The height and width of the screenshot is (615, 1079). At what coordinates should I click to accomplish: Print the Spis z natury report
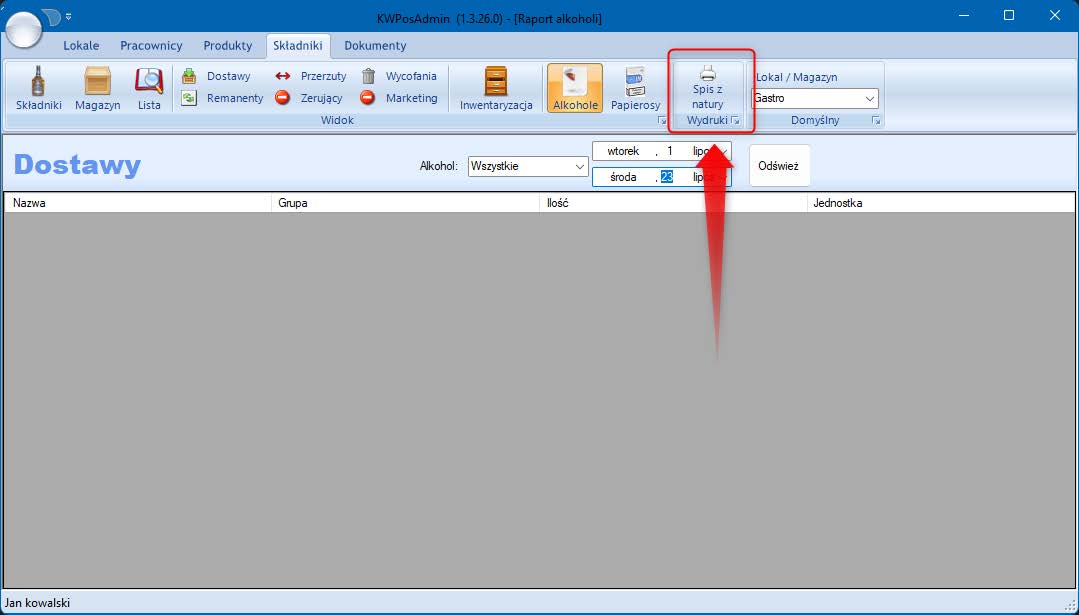click(707, 87)
